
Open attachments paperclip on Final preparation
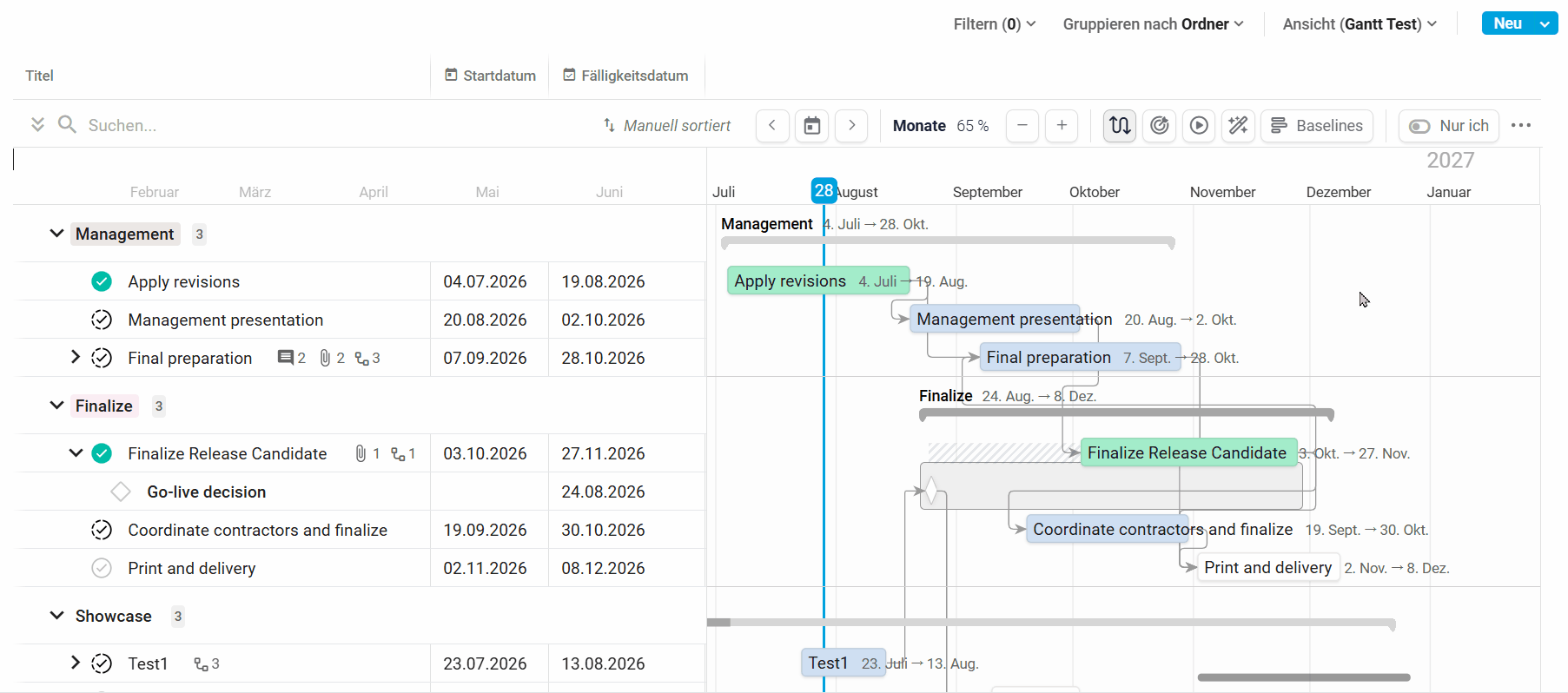pyautogui.click(x=325, y=358)
